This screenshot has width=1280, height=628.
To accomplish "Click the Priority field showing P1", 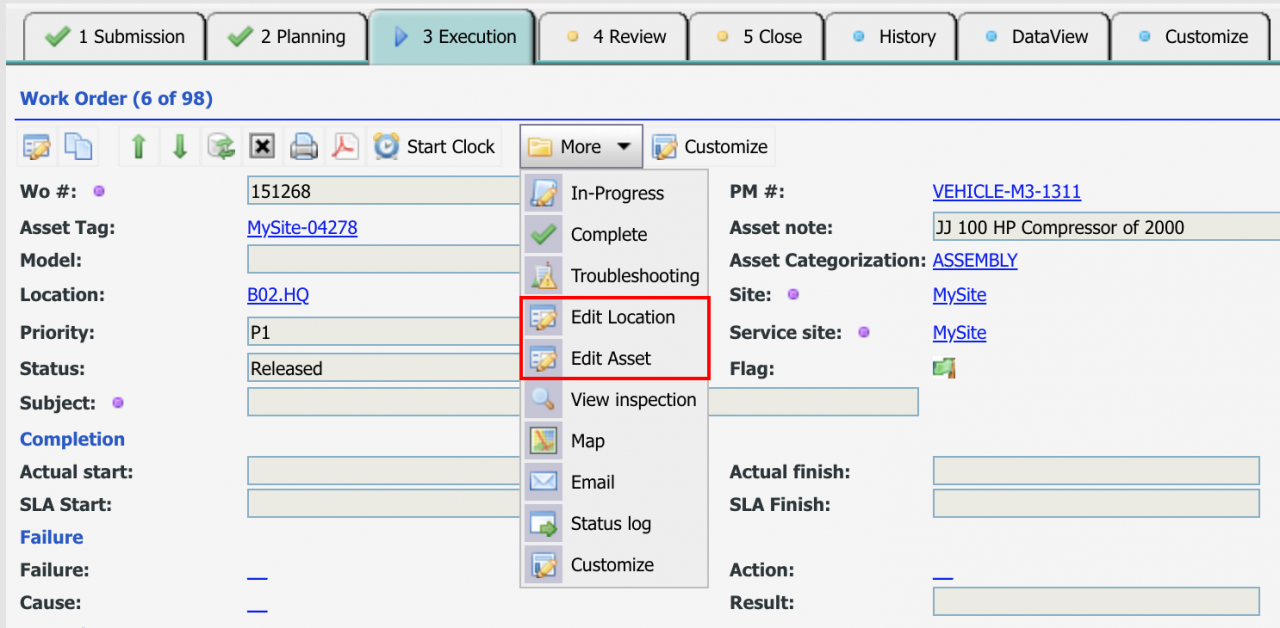I will [385, 332].
